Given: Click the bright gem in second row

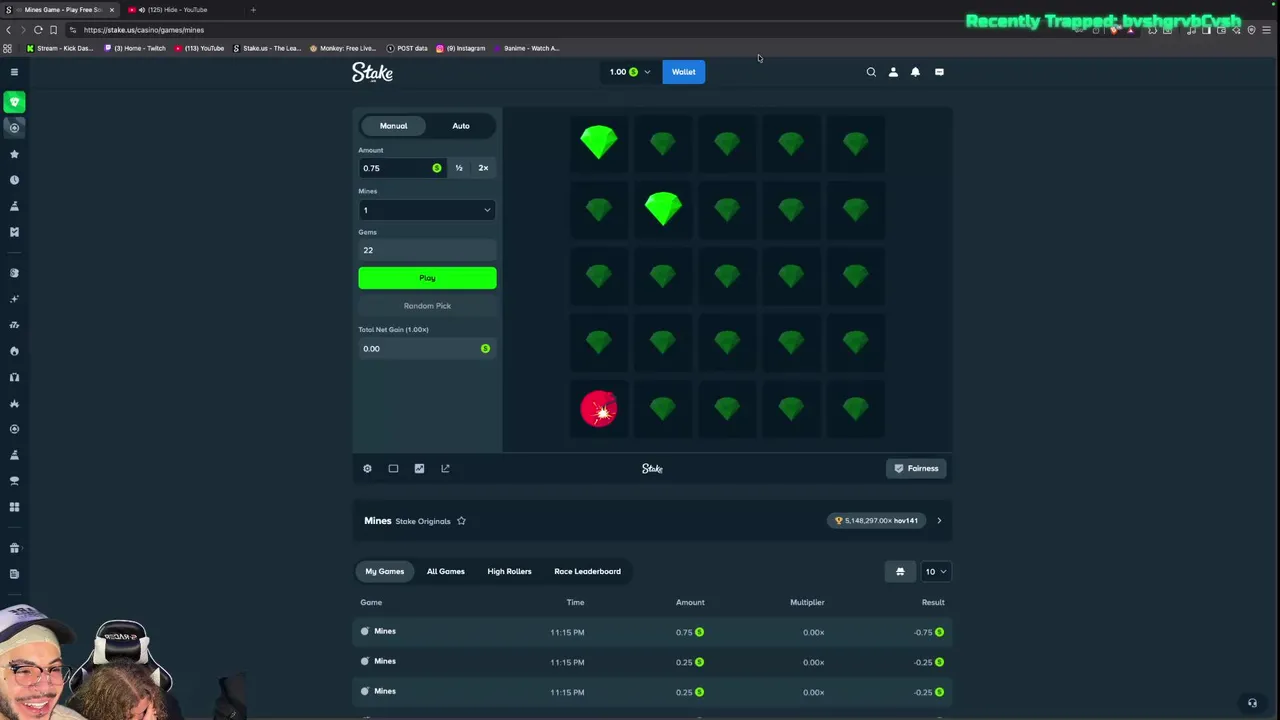Looking at the screenshot, I should (x=663, y=209).
